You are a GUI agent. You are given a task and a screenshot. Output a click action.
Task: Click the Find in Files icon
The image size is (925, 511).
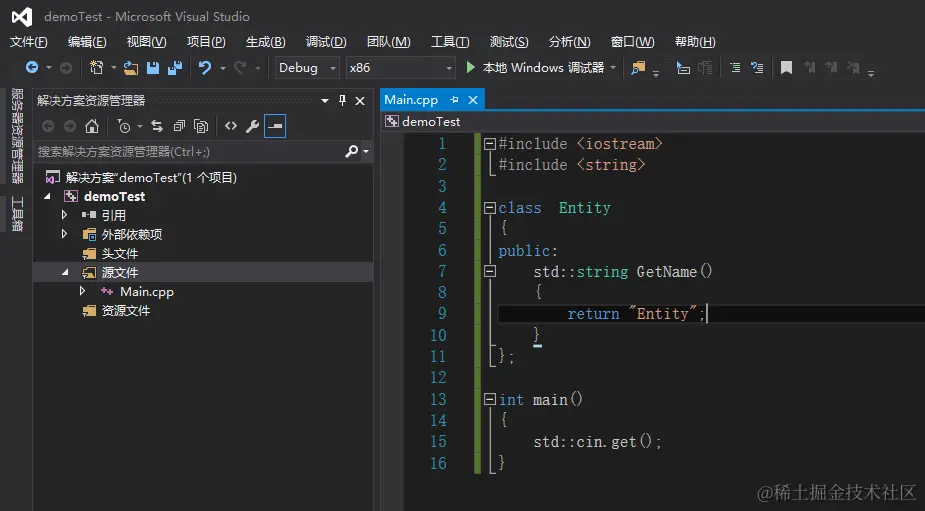coord(638,68)
